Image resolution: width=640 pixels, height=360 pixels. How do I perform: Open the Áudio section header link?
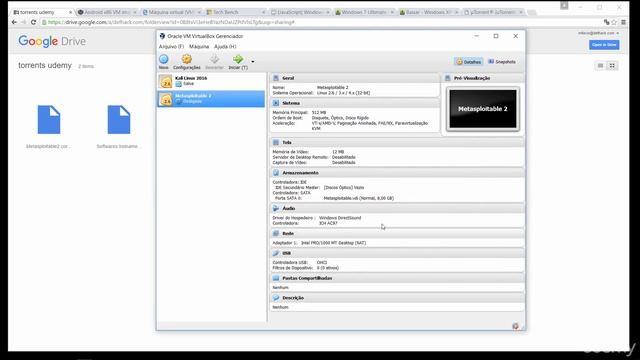tap(289, 208)
